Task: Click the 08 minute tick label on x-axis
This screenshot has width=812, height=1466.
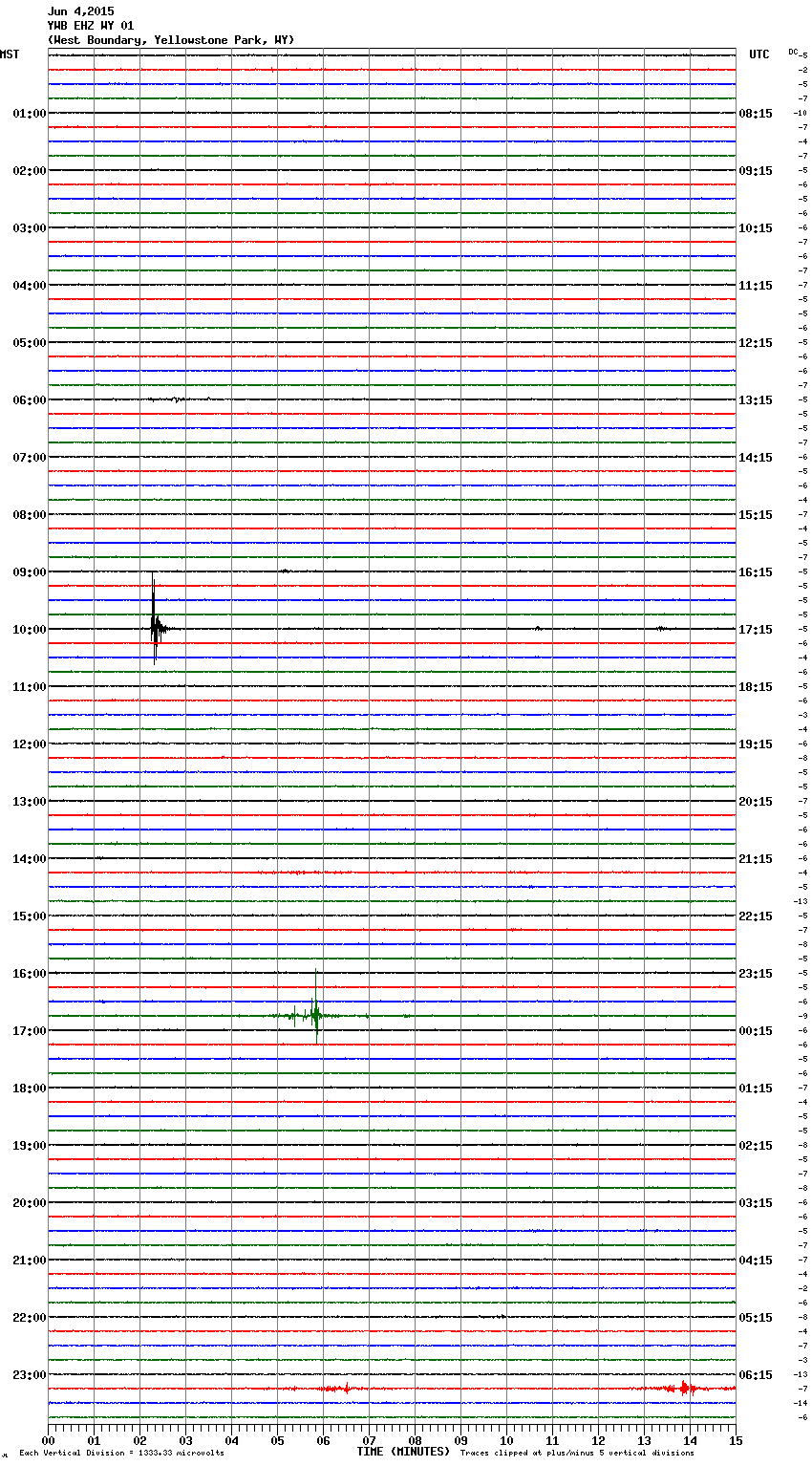Action: point(415,1441)
